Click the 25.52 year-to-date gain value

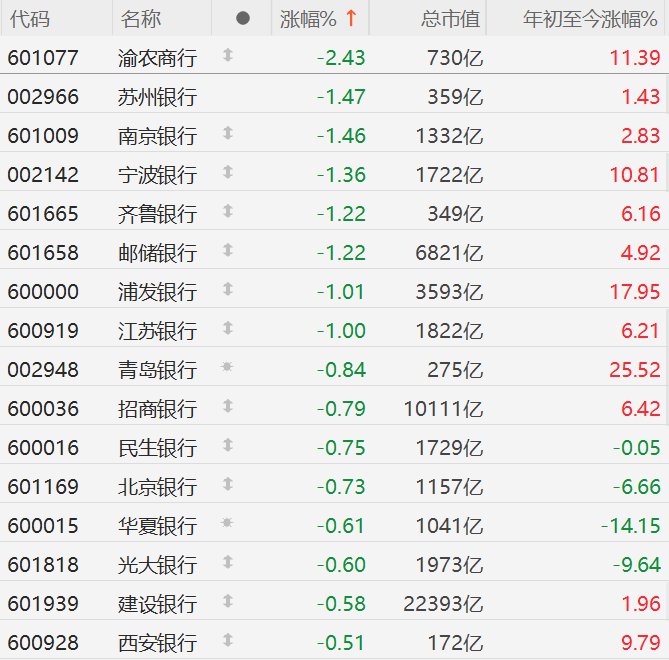coord(635,369)
